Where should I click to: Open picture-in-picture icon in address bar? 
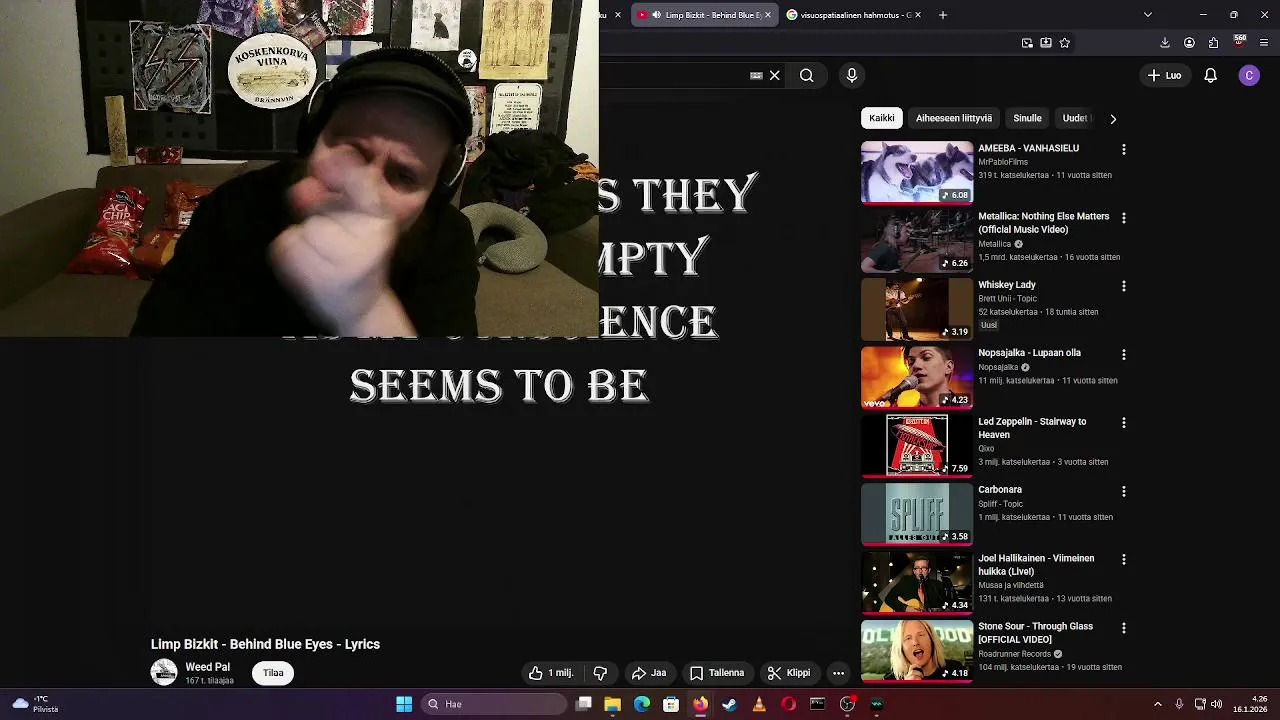[1027, 43]
